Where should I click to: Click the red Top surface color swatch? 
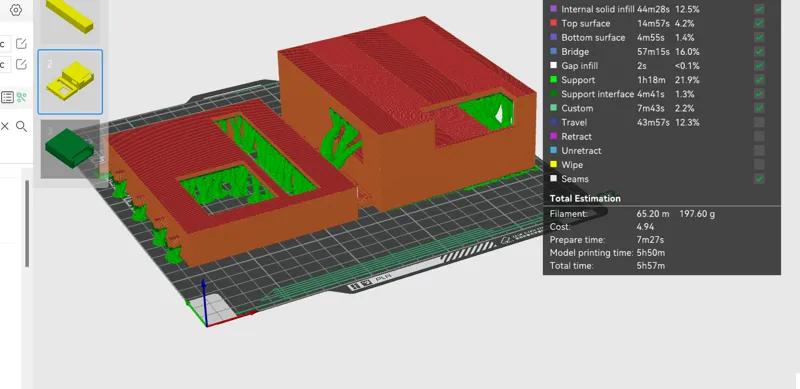[554, 23]
